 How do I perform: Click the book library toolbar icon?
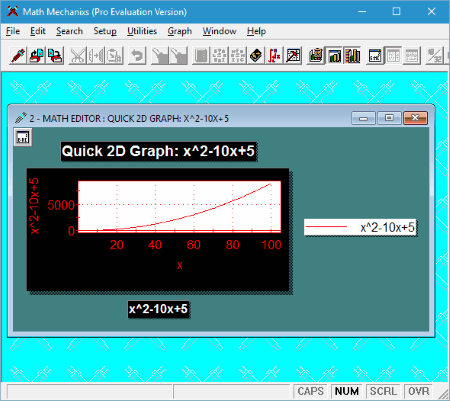(256, 56)
